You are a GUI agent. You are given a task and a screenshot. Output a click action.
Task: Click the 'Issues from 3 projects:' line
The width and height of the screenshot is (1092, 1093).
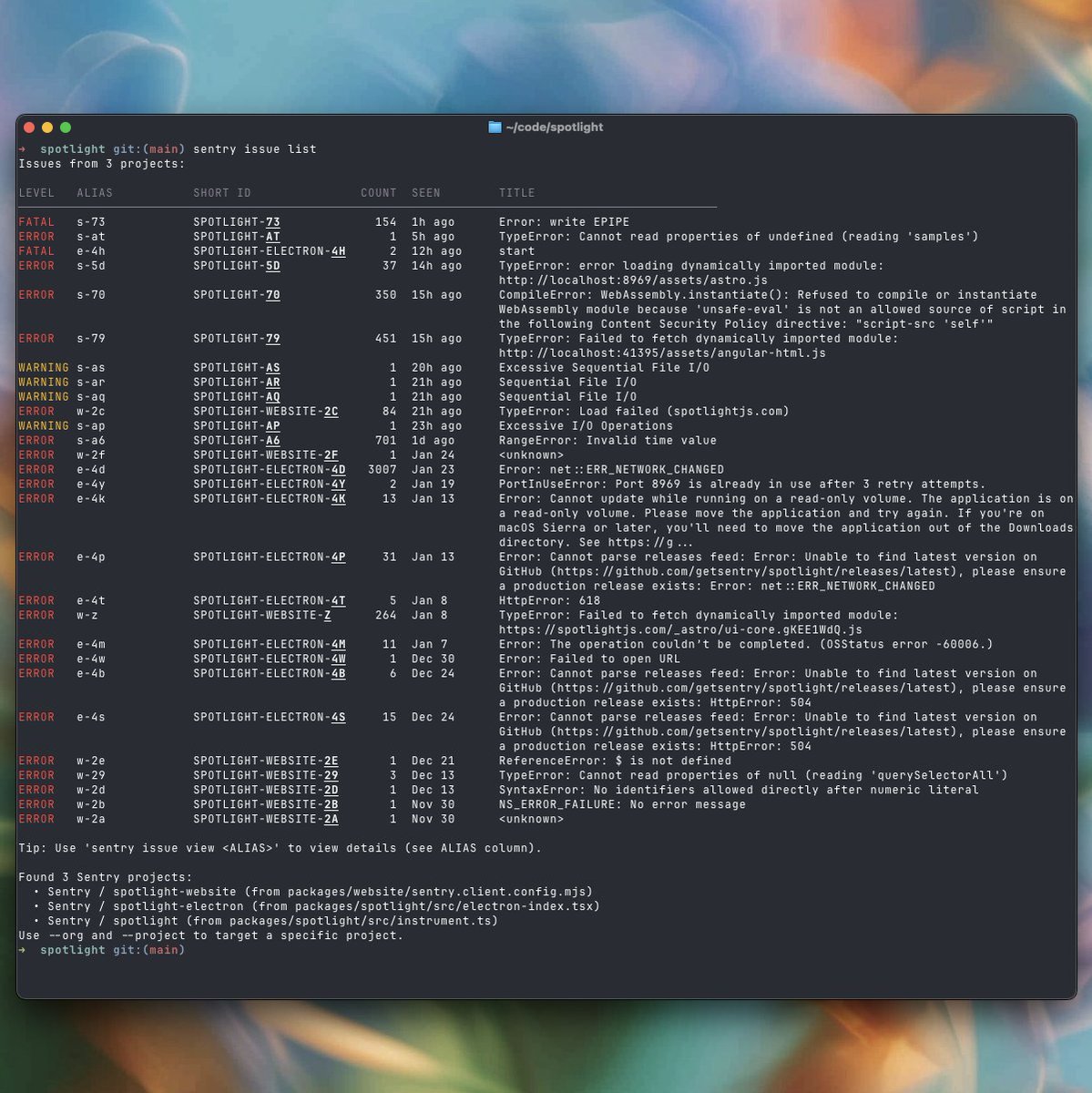[x=102, y=164]
